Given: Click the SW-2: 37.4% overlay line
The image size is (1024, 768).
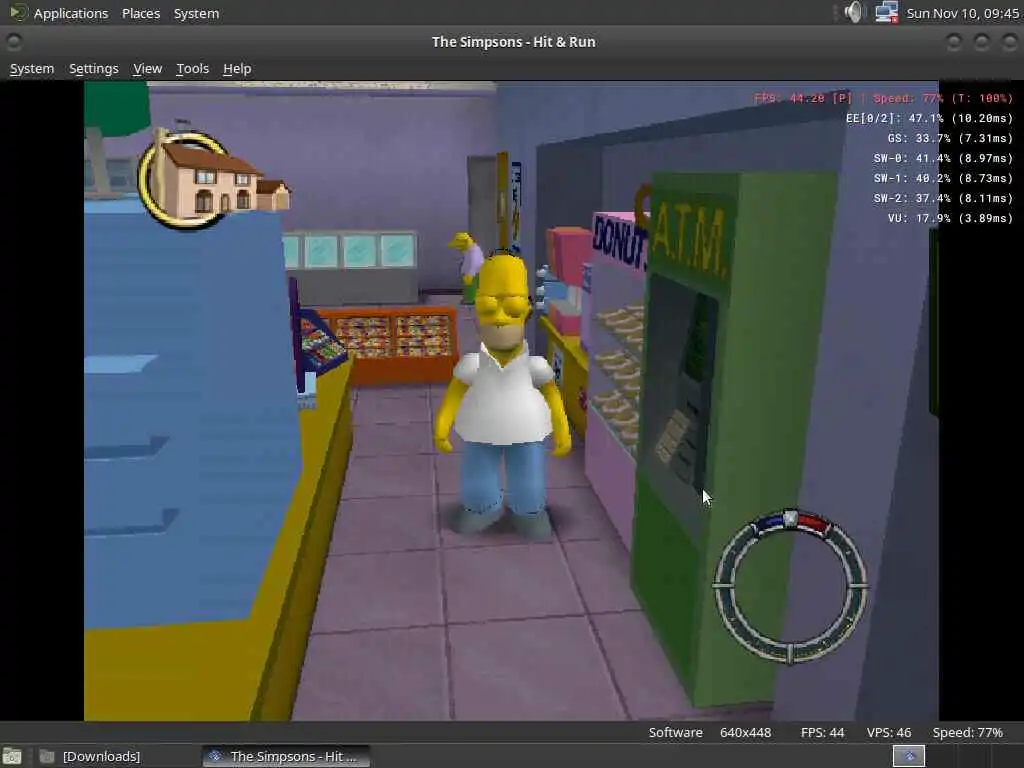Looking at the screenshot, I should click(943, 199).
